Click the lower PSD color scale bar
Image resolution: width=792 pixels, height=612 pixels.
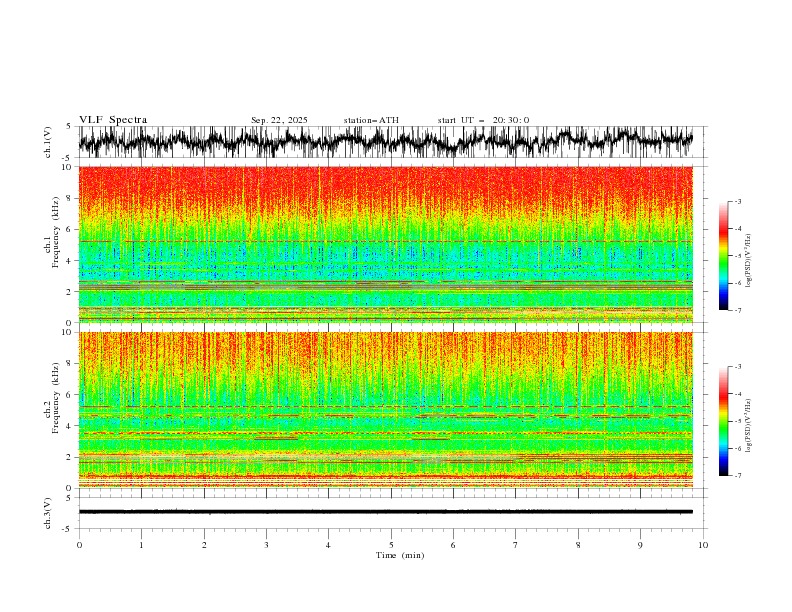(723, 421)
